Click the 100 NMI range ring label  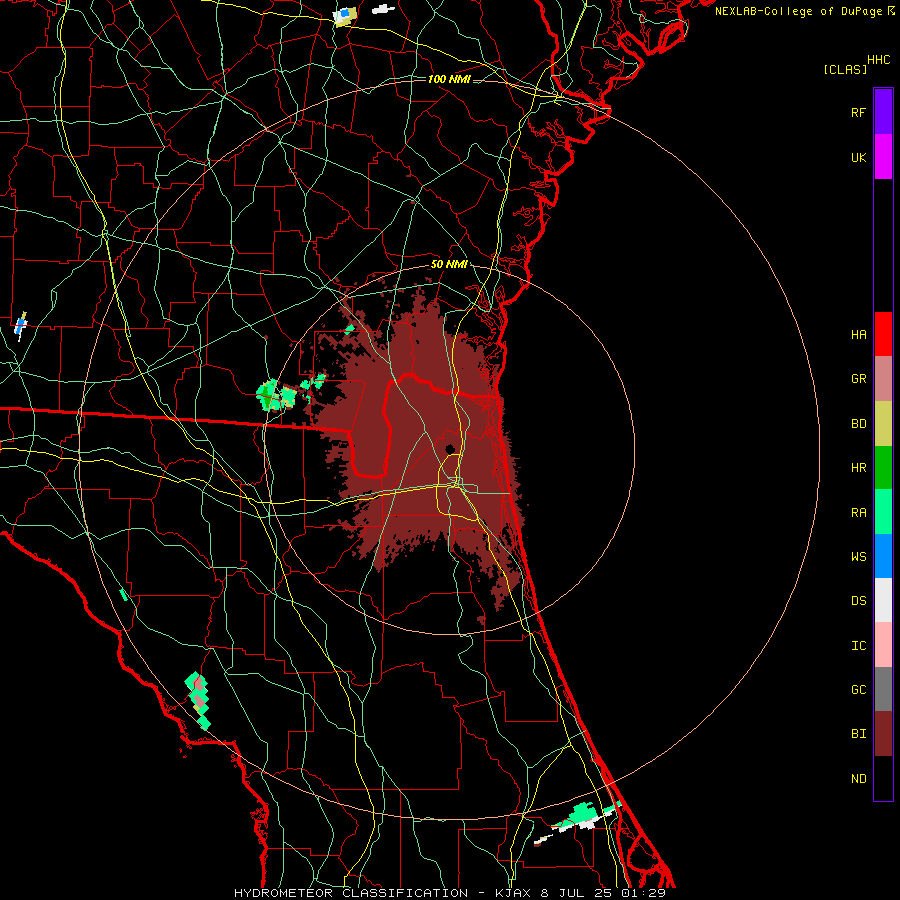tap(449, 79)
